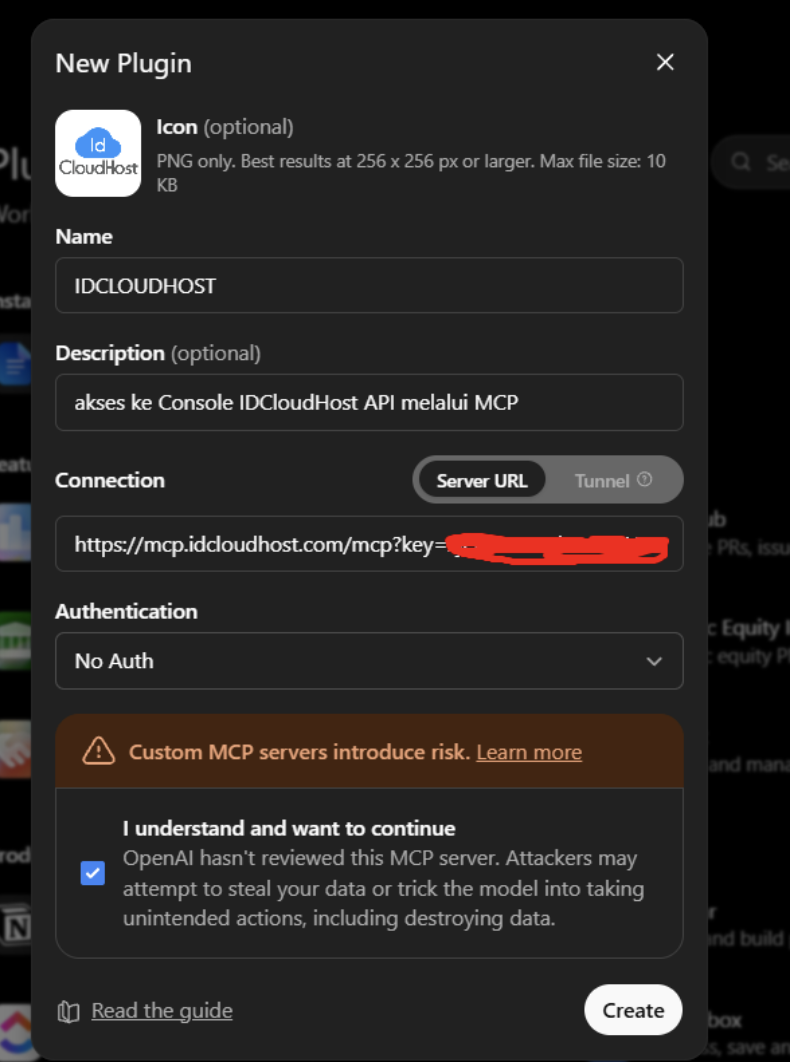The width and height of the screenshot is (790, 1062).
Task: Click the blue document icon in sidebar
Action: click(15, 364)
